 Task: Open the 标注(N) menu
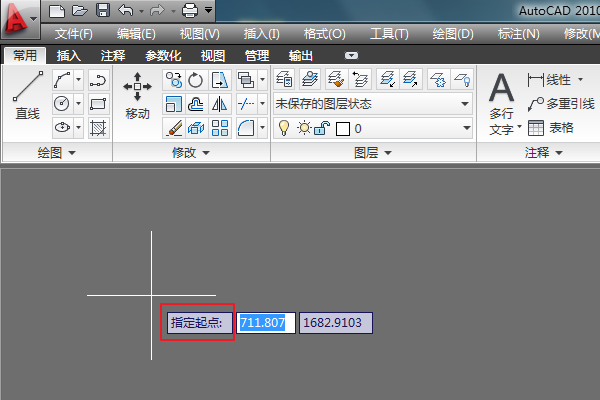518,34
